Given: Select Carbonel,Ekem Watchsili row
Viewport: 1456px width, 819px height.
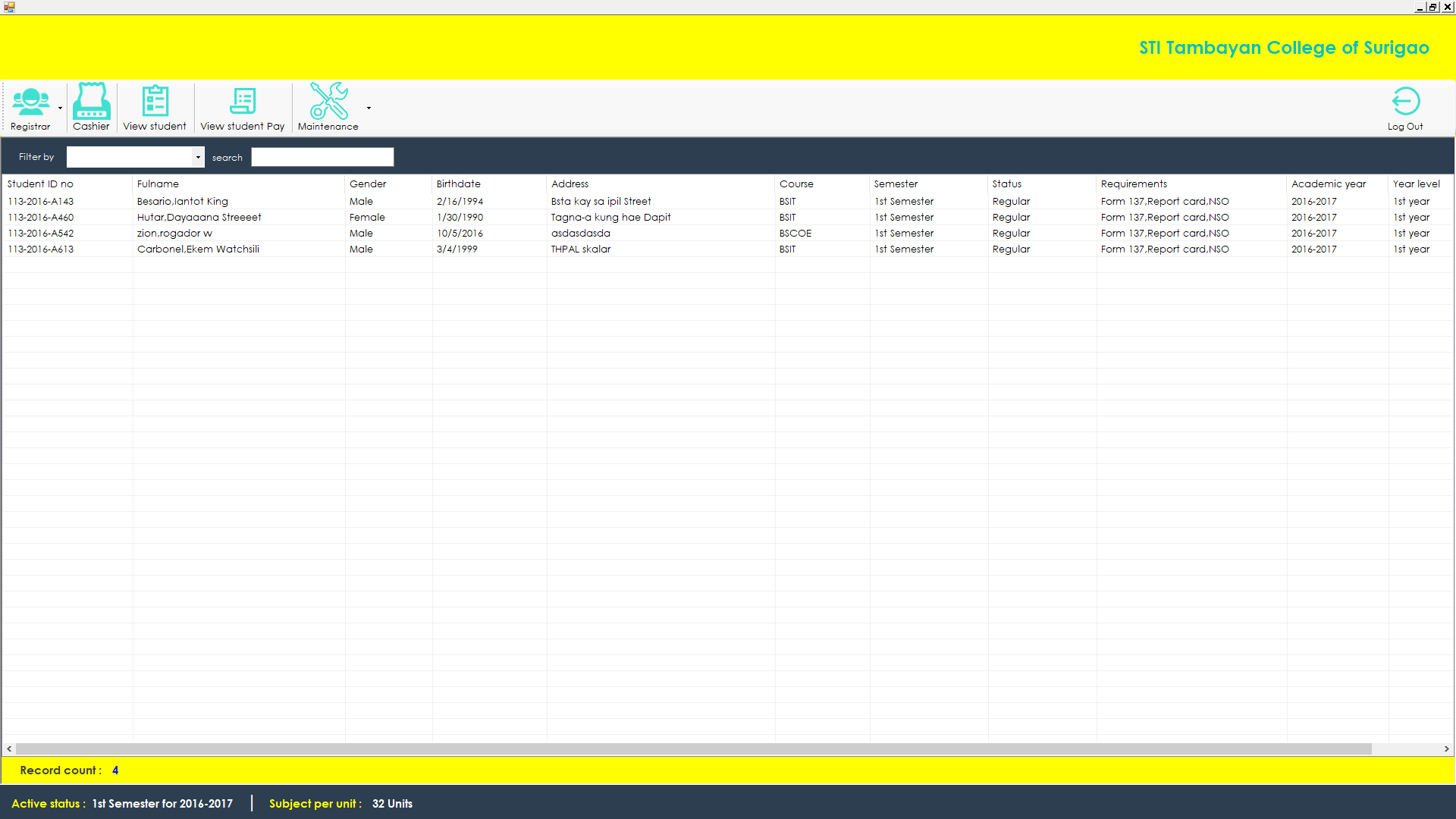Looking at the screenshot, I should point(198,249).
